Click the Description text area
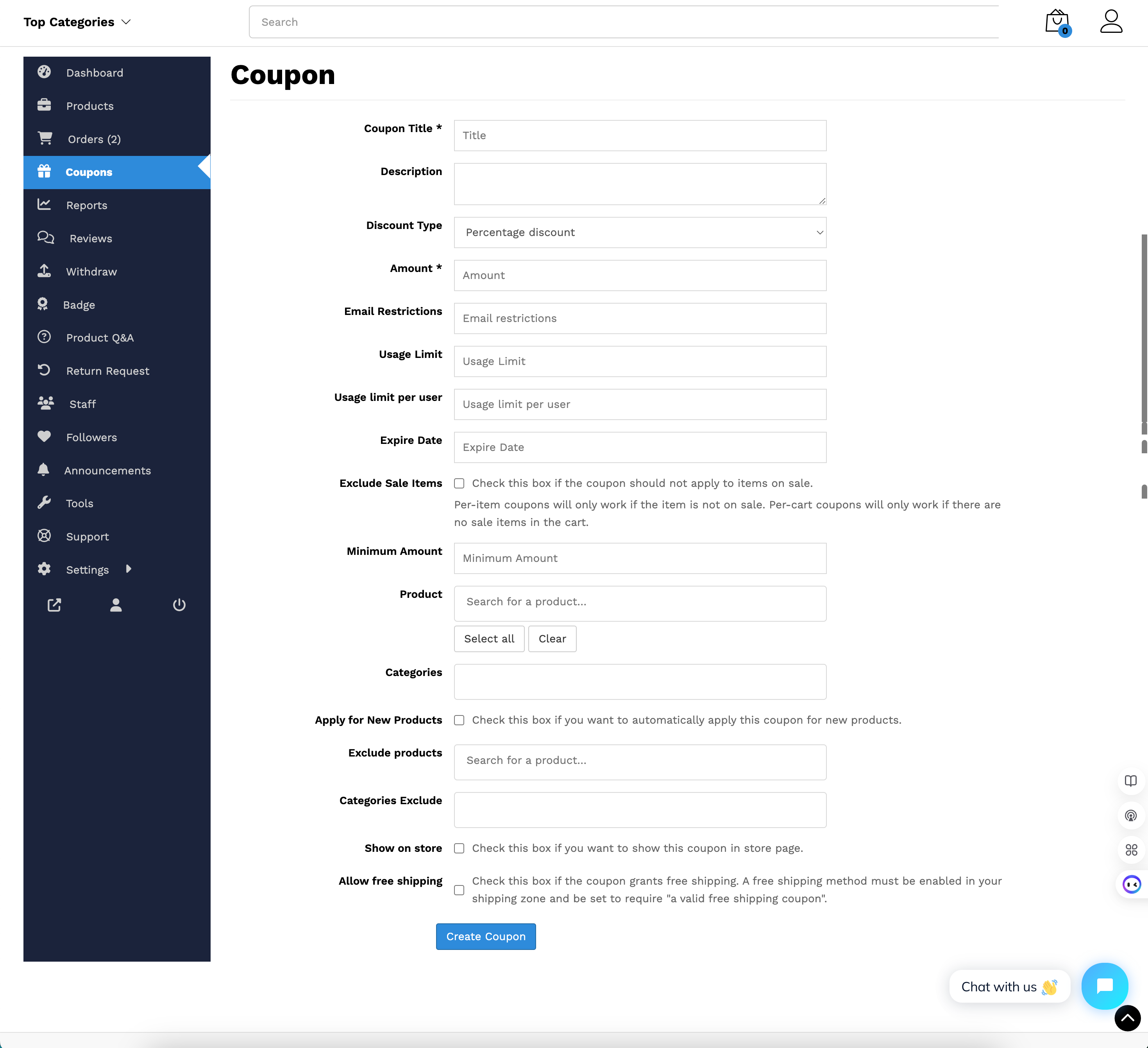1148x1048 pixels. [x=640, y=184]
